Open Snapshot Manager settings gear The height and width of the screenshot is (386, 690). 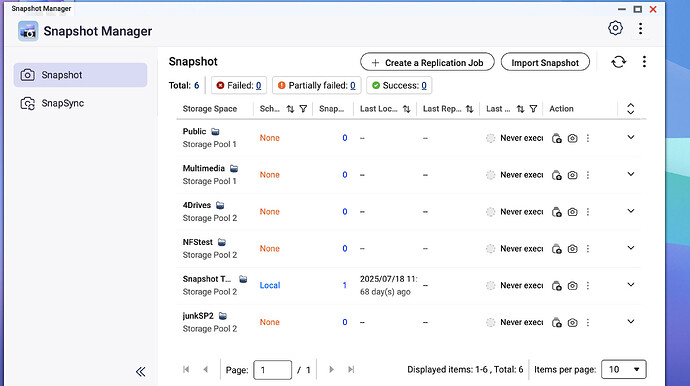point(615,28)
